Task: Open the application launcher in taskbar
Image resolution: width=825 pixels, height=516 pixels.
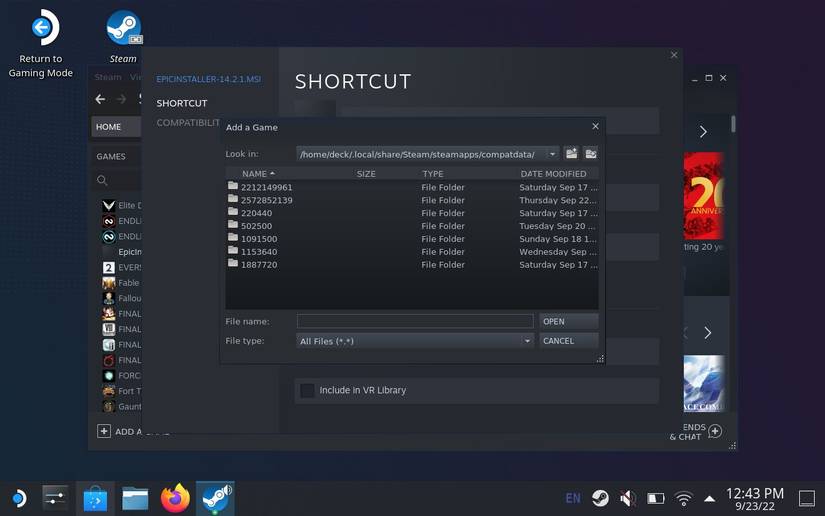Action: [x=18, y=498]
